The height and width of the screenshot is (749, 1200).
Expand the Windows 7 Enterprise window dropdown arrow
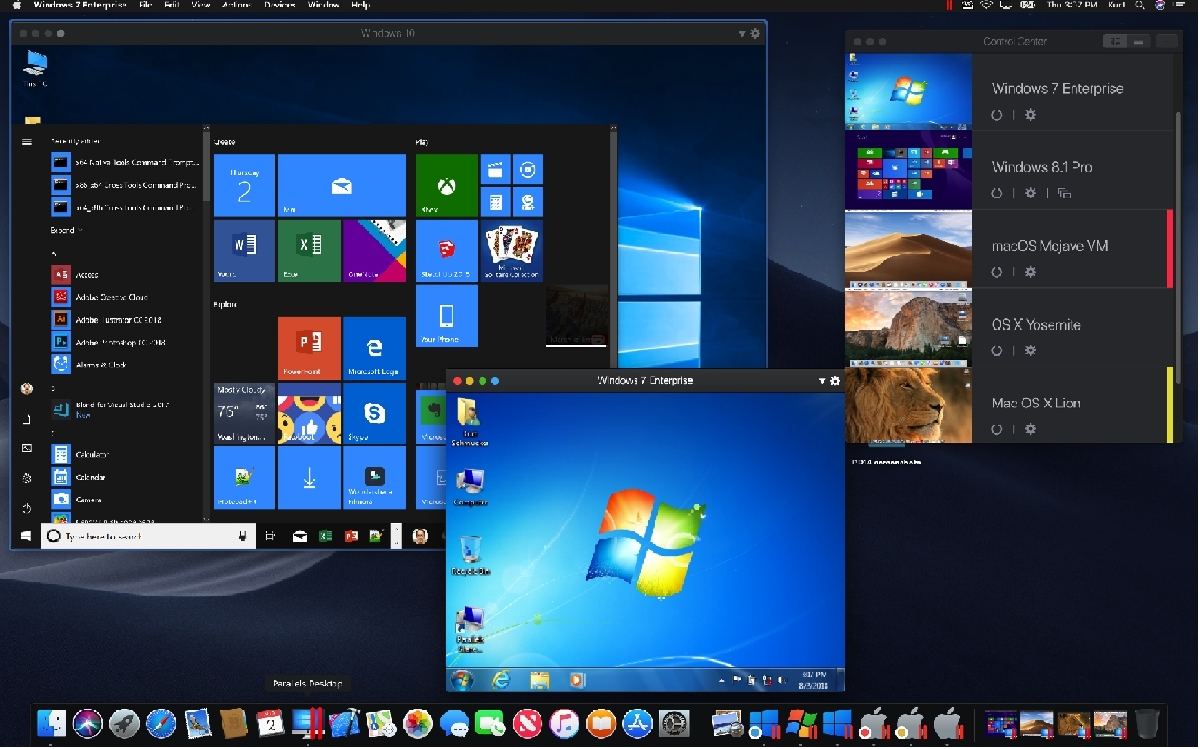point(822,381)
